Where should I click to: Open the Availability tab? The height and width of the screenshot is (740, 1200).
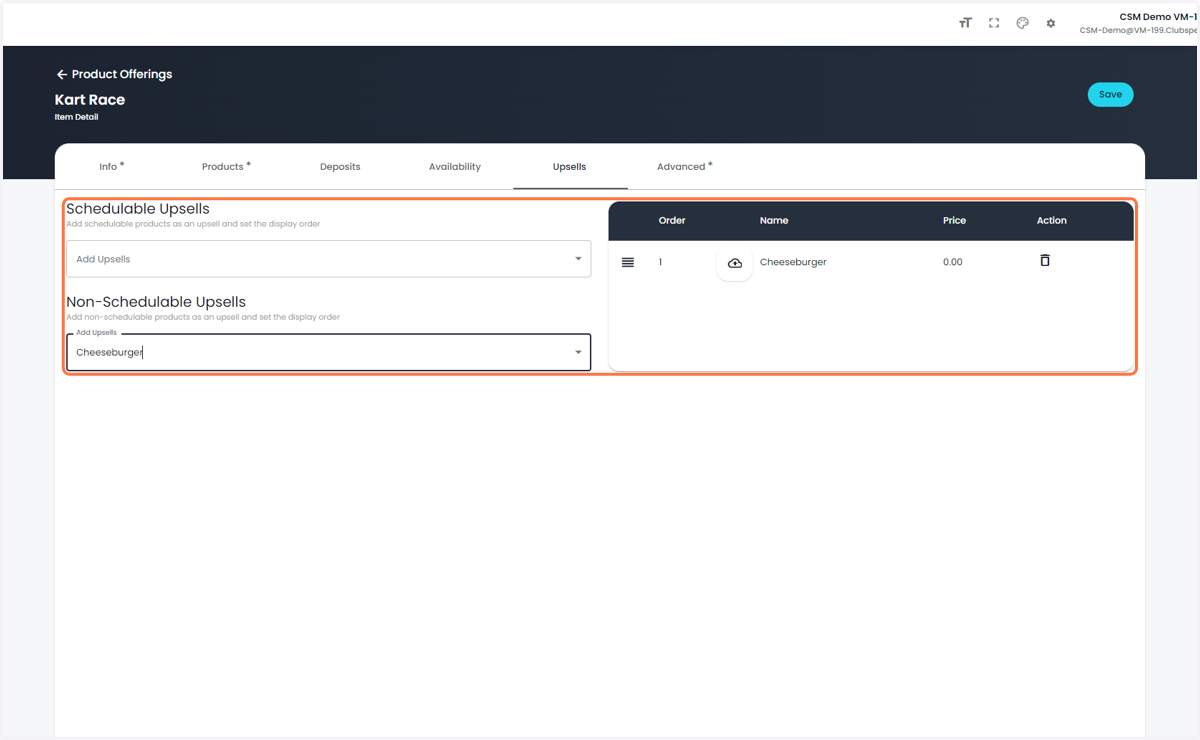point(455,167)
